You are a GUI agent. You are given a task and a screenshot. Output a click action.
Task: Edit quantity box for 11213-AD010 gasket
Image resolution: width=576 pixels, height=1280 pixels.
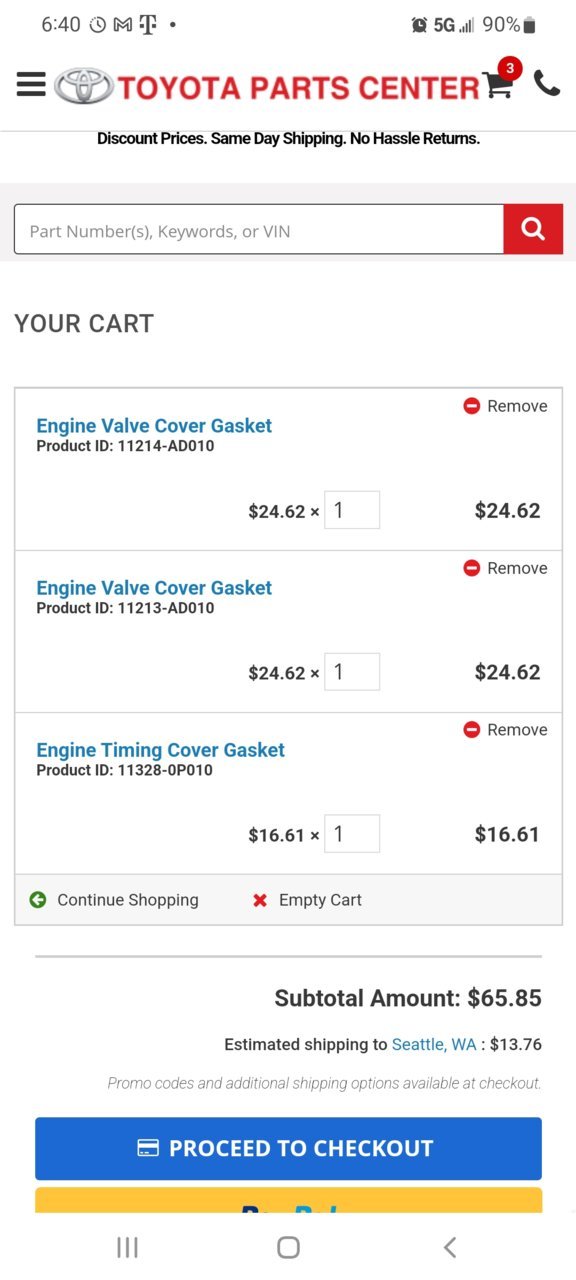coord(352,672)
